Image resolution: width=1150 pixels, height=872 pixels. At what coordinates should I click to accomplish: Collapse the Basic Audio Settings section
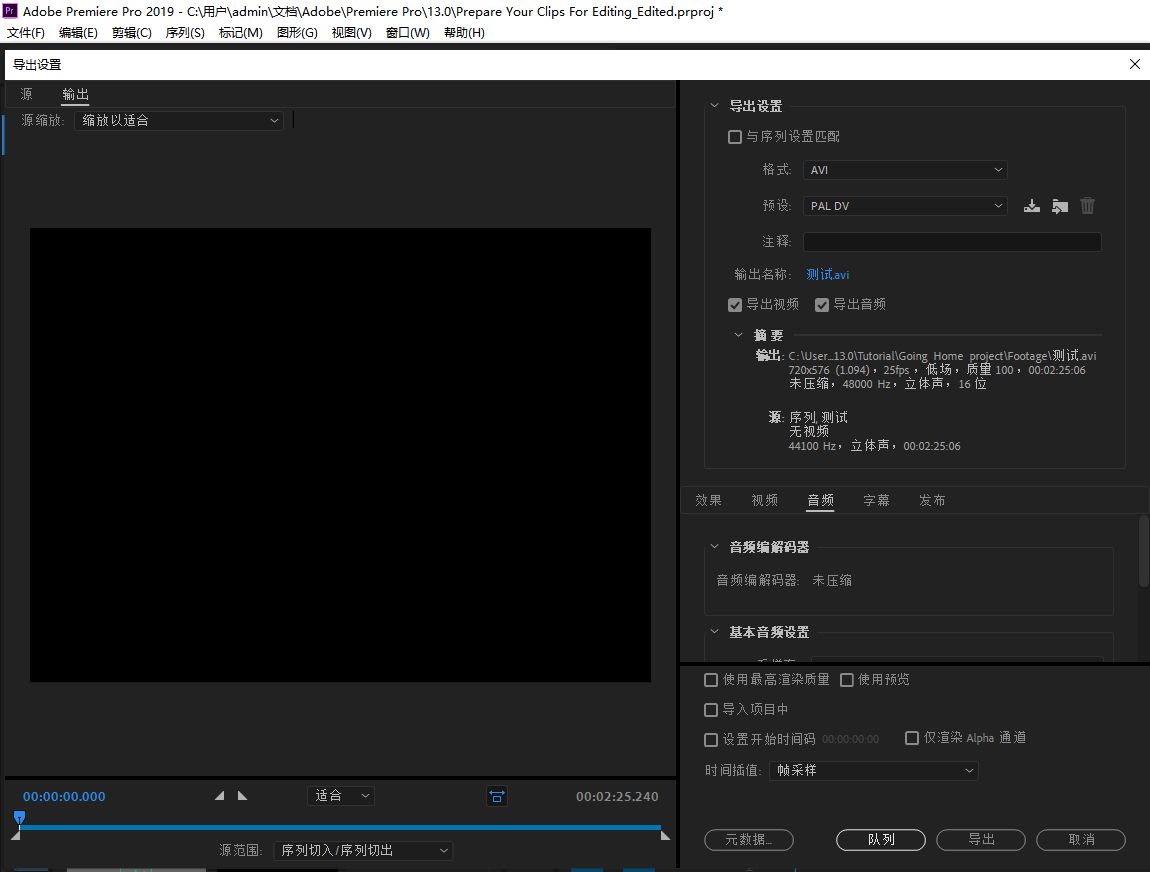(x=714, y=631)
